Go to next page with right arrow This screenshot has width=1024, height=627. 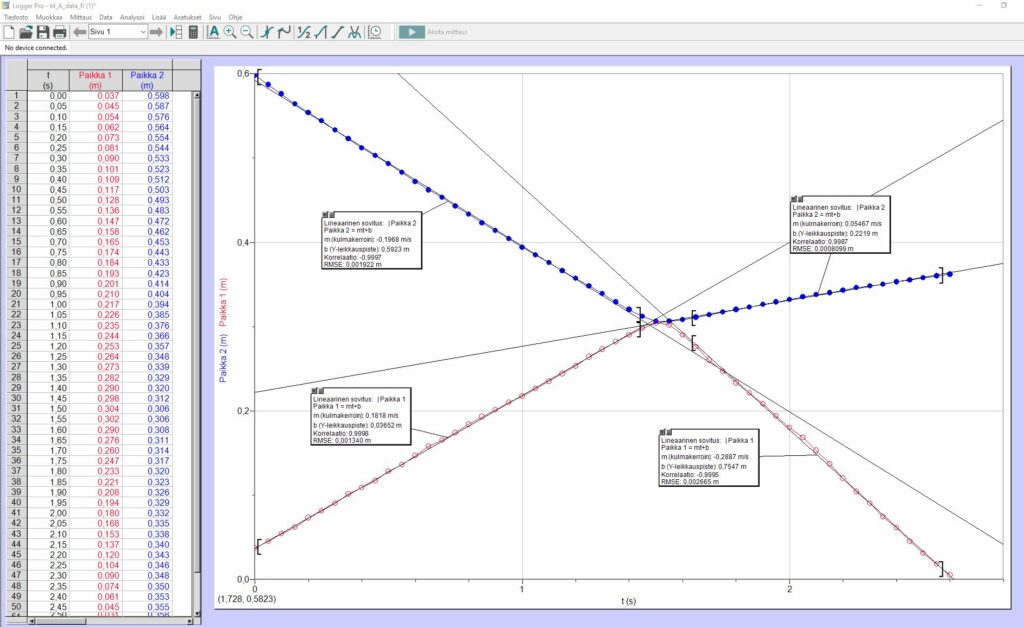click(x=157, y=32)
